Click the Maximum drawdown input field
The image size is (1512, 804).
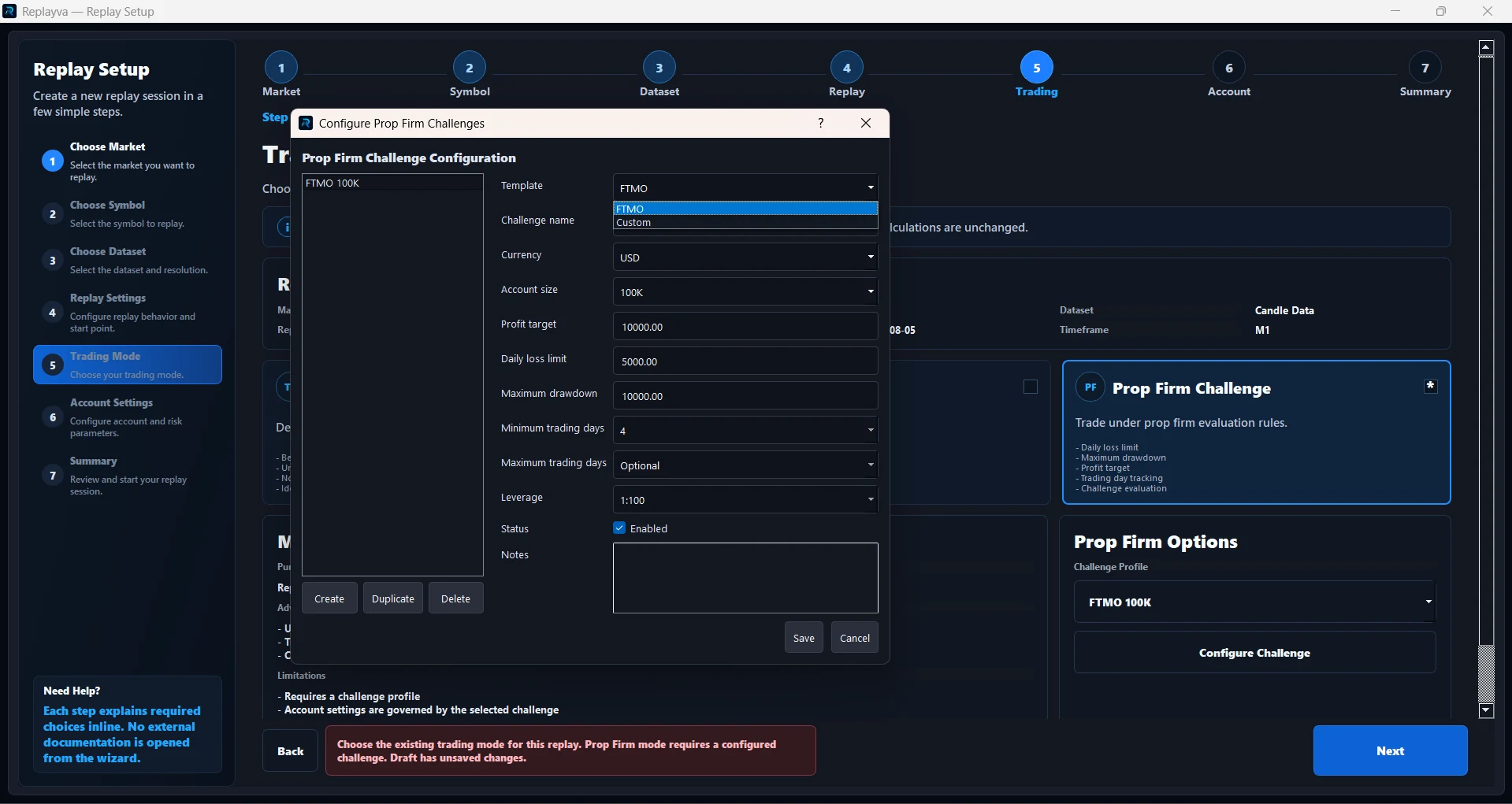tap(745, 395)
